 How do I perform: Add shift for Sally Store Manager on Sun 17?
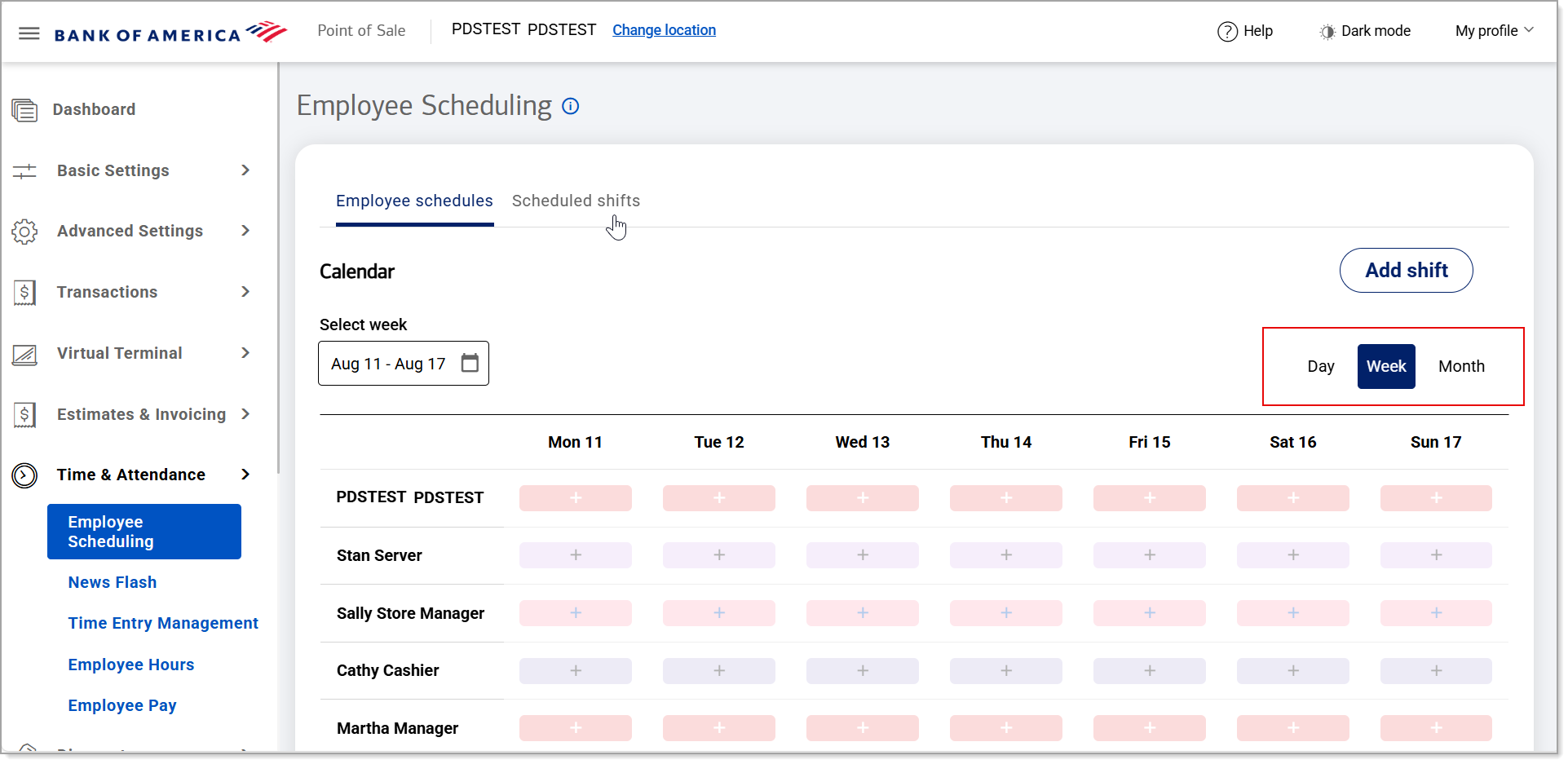pyautogui.click(x=1436, y=613)
